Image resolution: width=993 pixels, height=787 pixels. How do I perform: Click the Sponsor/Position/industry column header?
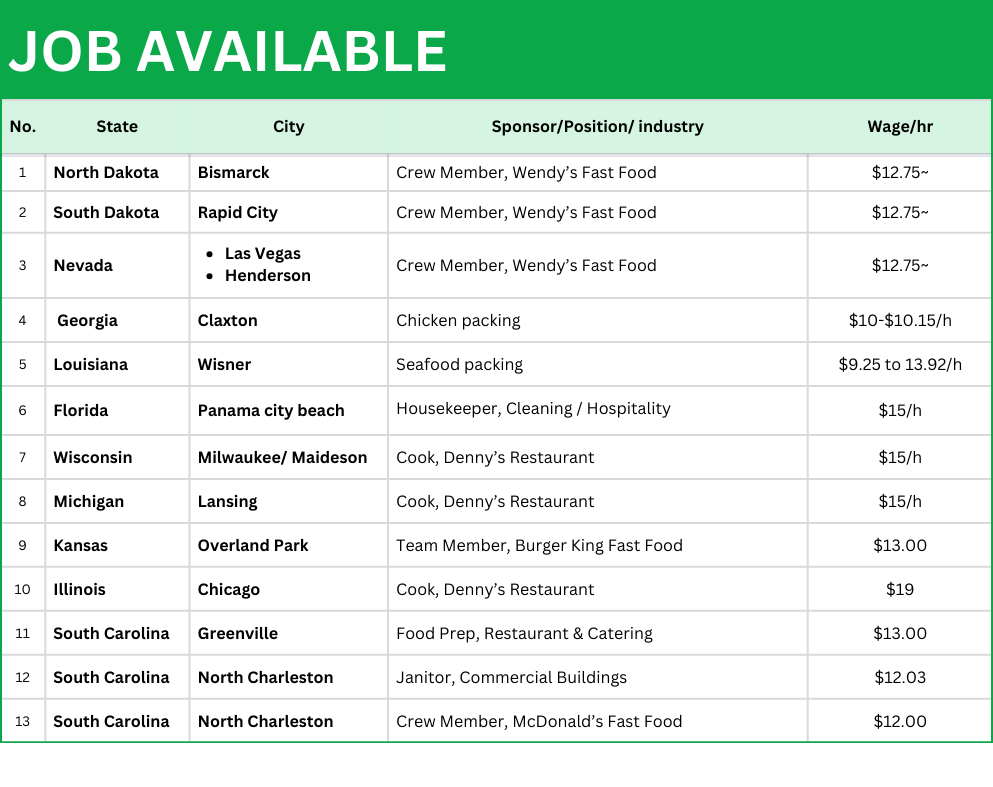pyautogui.click(x=597, y=127)
